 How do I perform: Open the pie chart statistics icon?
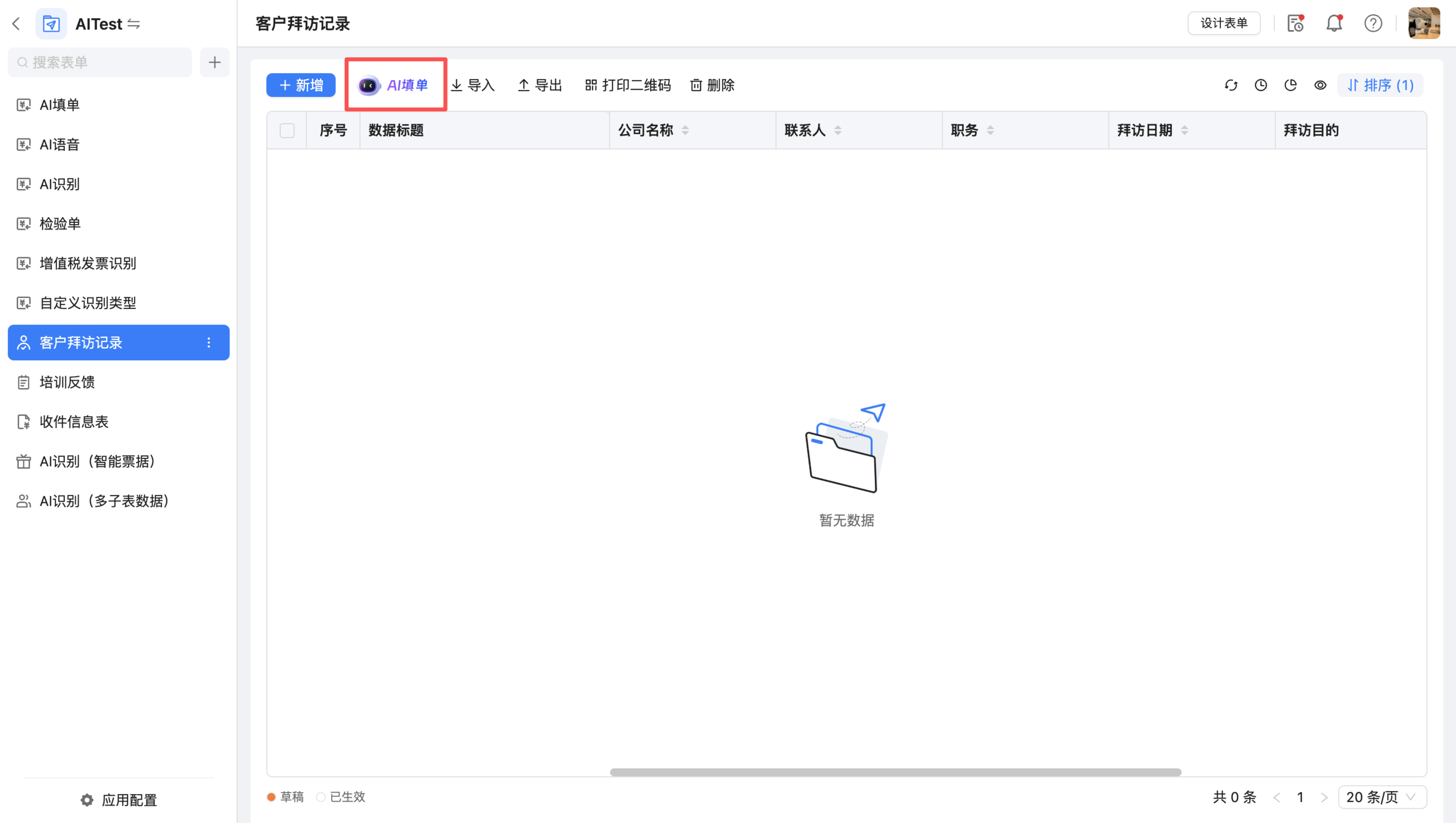coord(1290,85)
